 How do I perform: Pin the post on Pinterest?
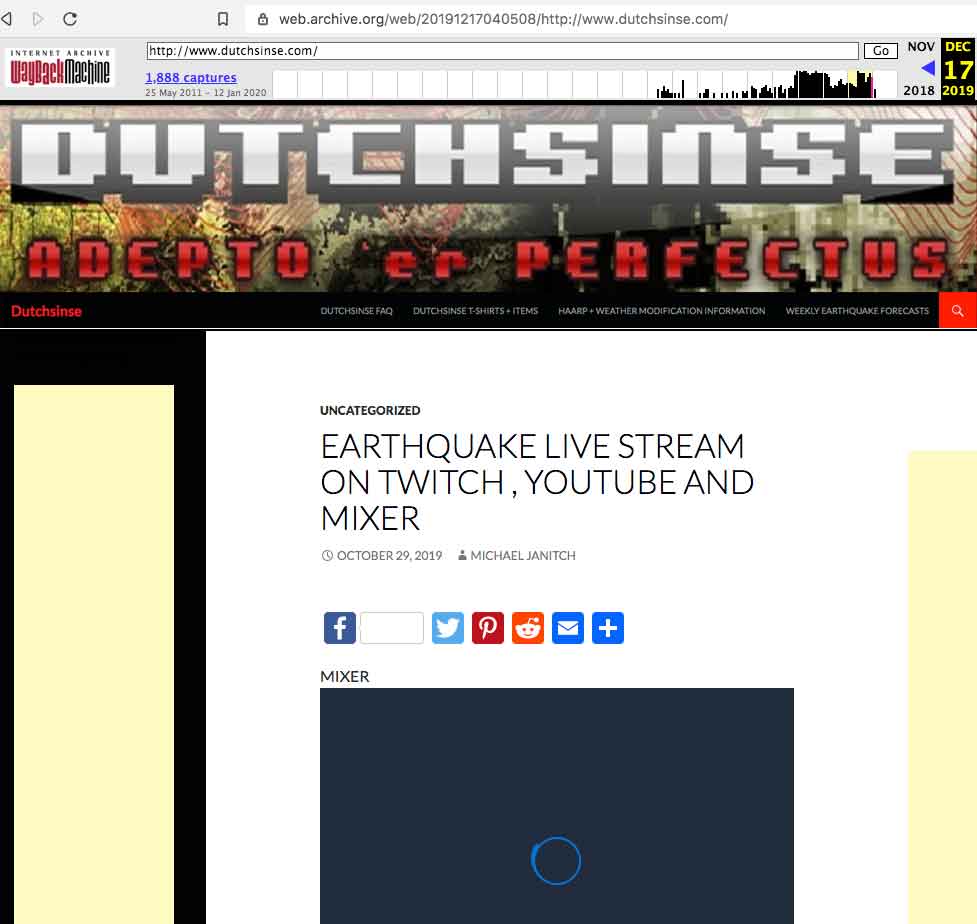pos(488,628)
